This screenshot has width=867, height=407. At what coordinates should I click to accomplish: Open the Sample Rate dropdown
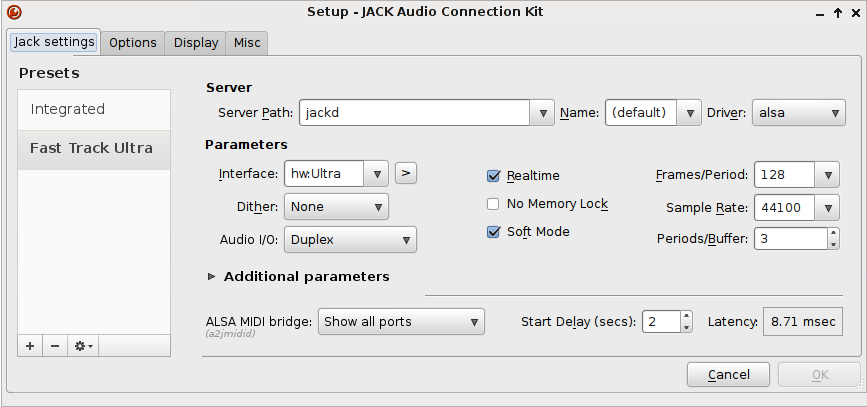[x=796, y=208]
